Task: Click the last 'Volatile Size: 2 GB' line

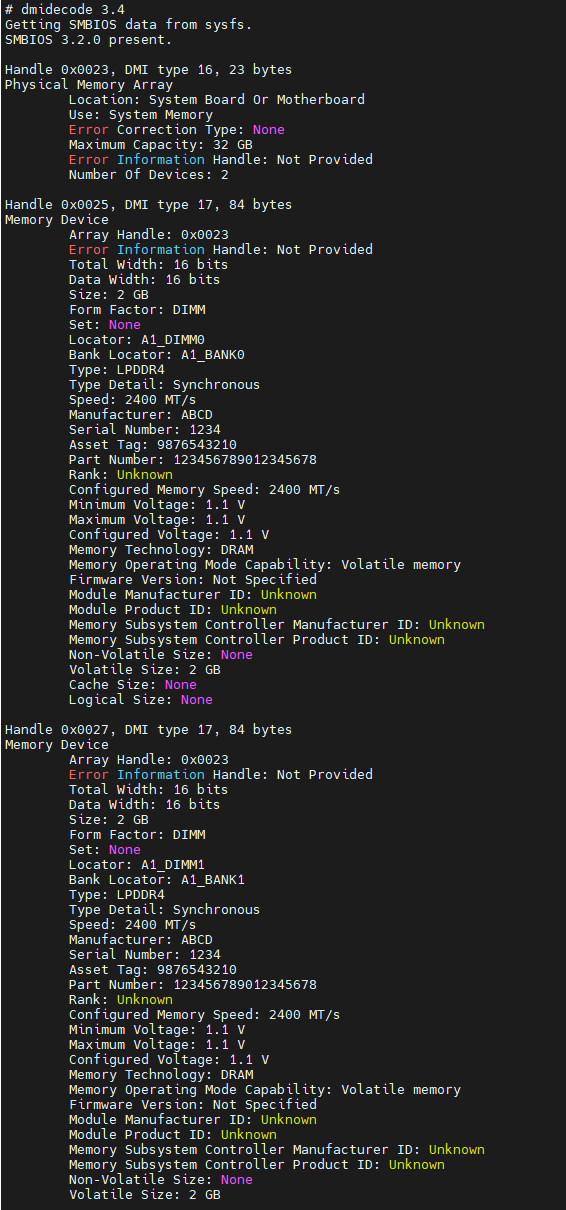Action: (144, 1195)
